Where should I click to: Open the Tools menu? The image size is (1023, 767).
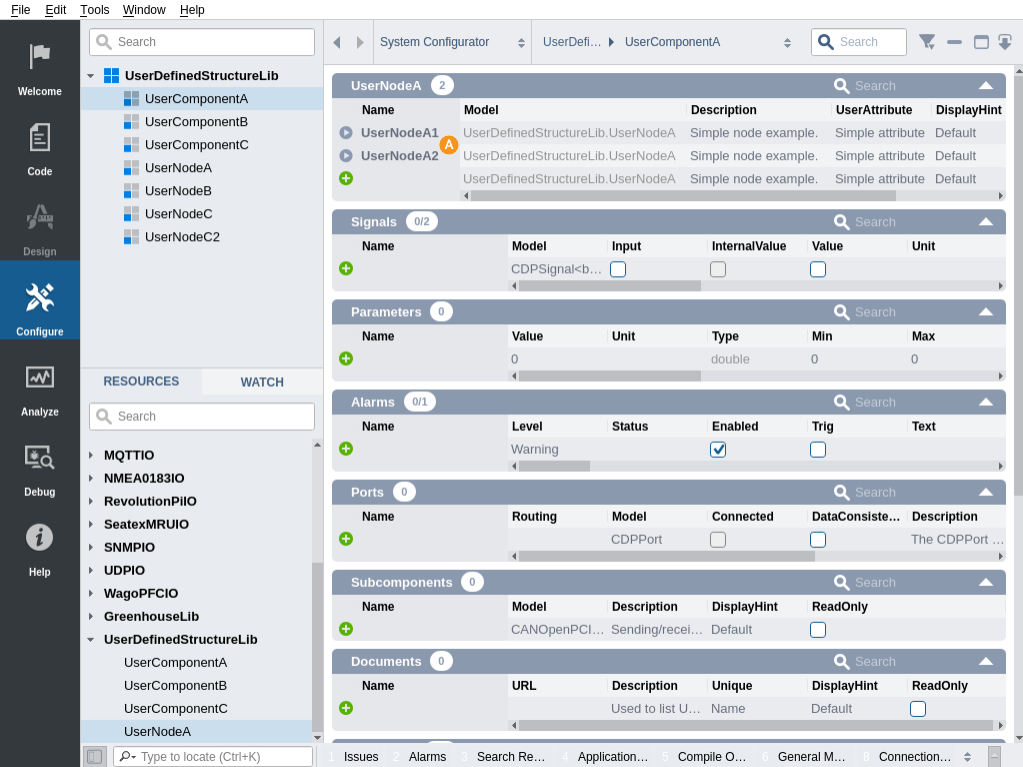coord(95,10)
